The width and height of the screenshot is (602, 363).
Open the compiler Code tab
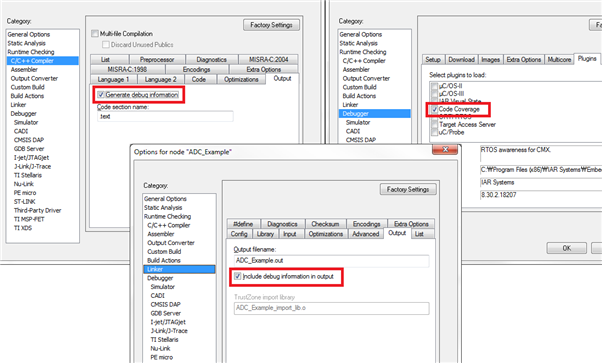[198, 80]
